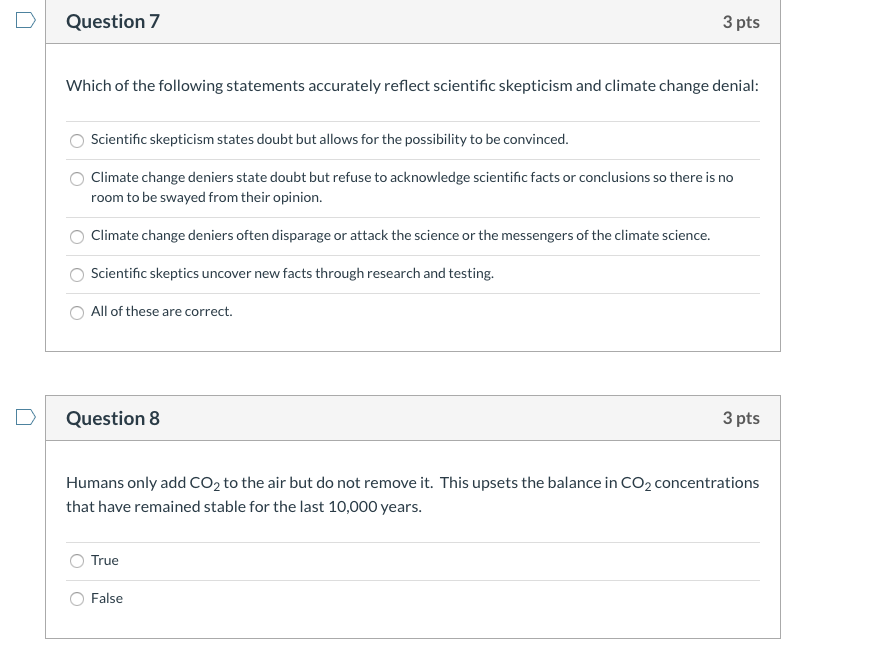Click the Question 7 header
Screen dimensions: 871x668
(x=113, y=21)
